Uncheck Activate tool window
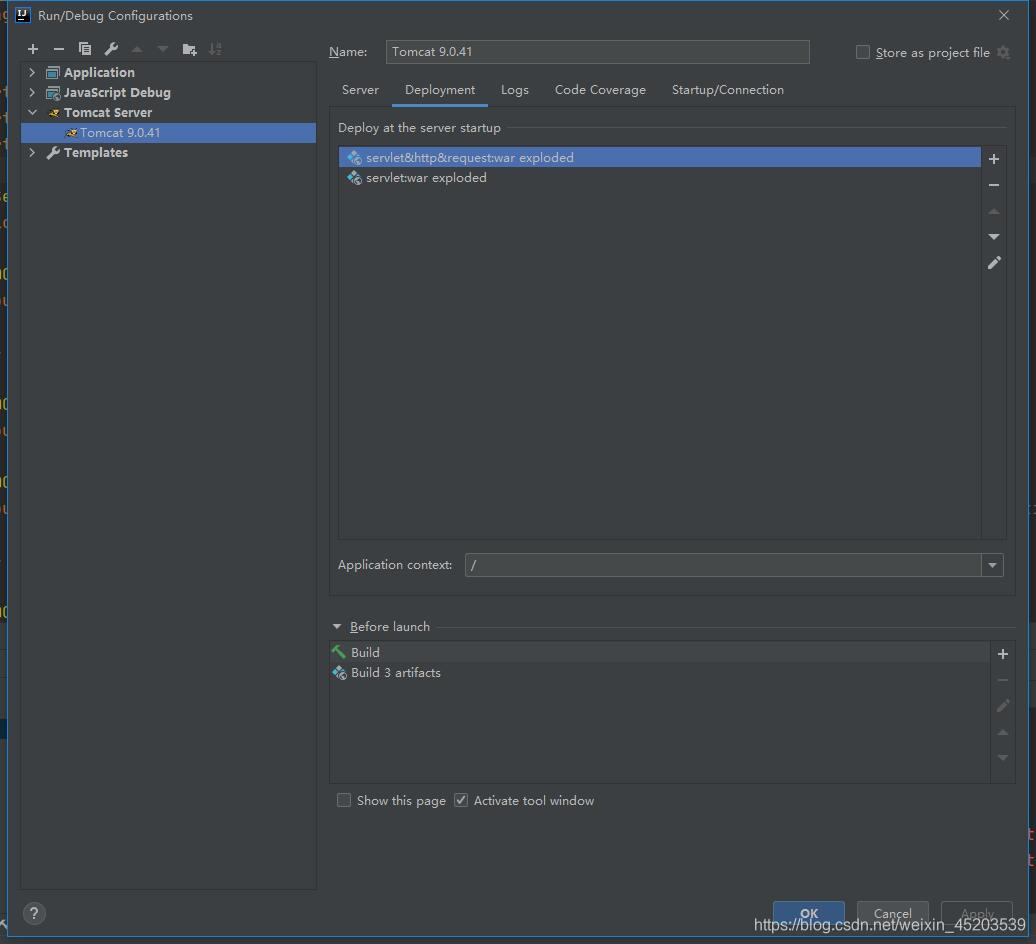The height and width of the screenshot is (944, 1036). 461,801
